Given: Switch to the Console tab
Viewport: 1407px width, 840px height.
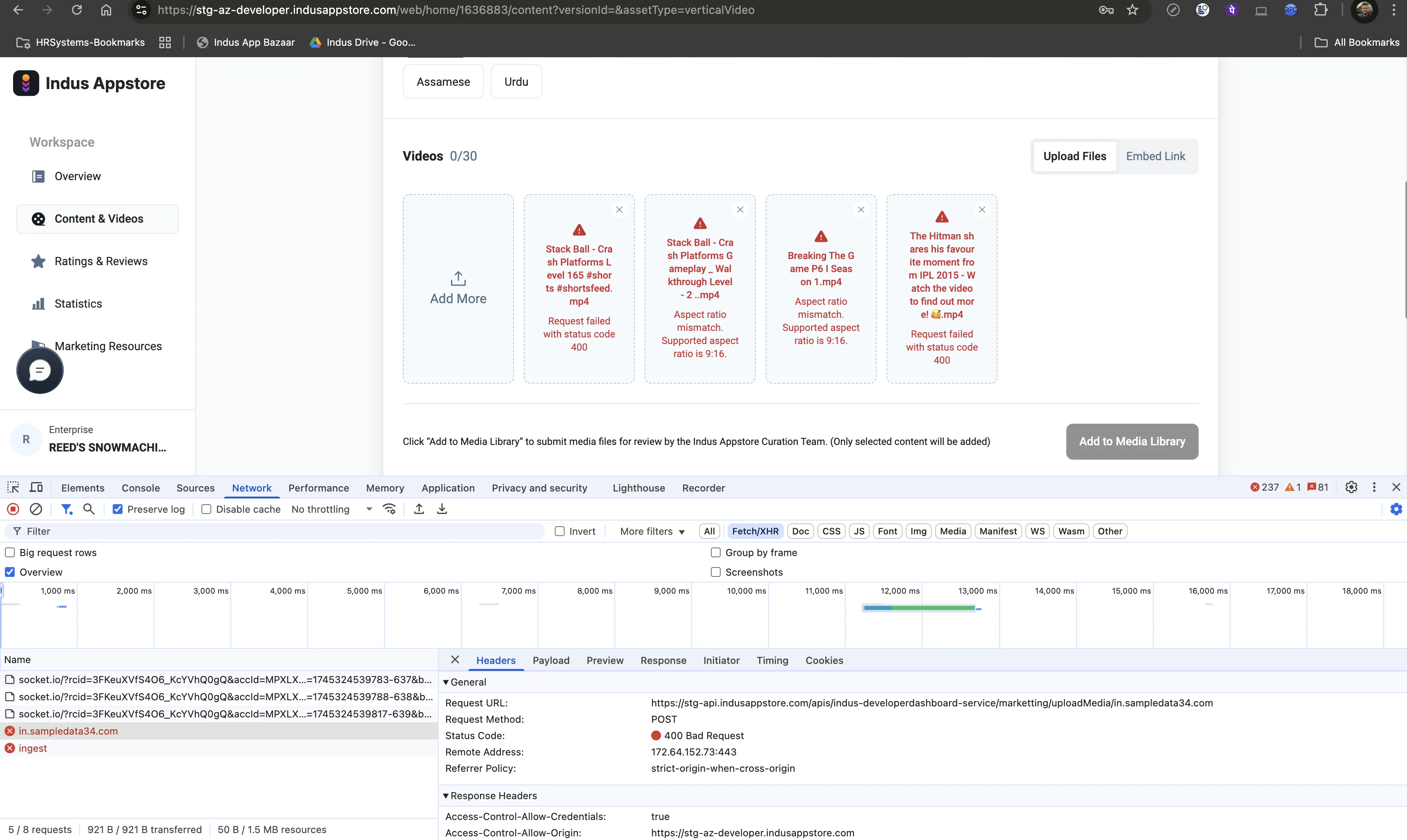Looking at the screenshot, I should (141, 488).
